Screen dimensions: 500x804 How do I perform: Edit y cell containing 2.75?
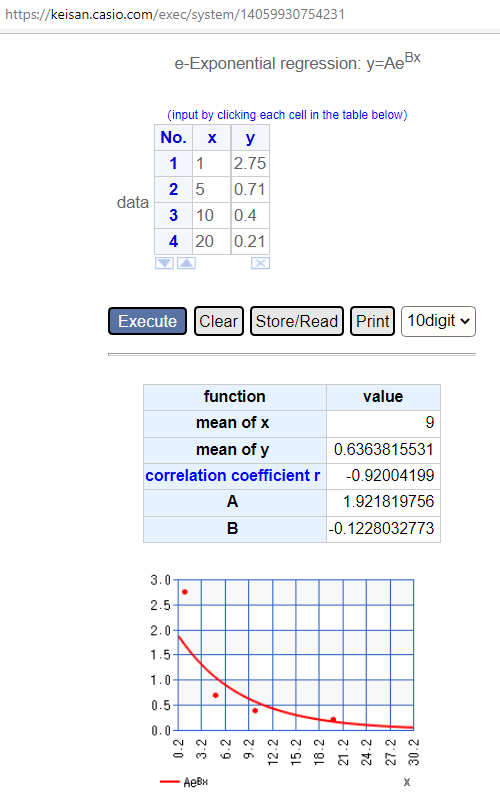[x=250, y=164]
